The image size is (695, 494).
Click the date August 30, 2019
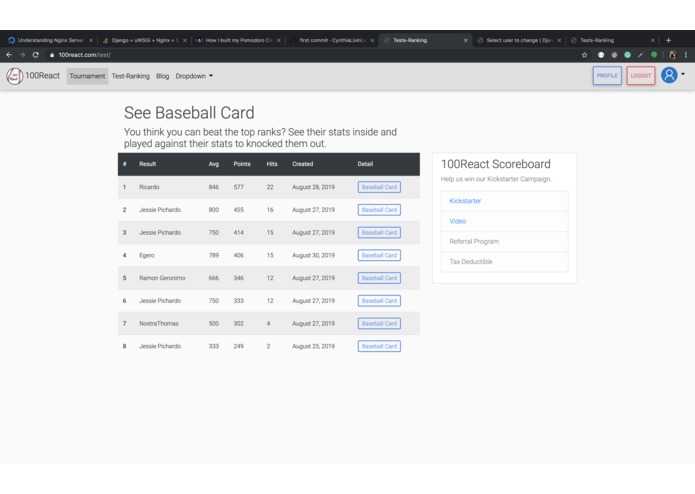coord(313,255)
